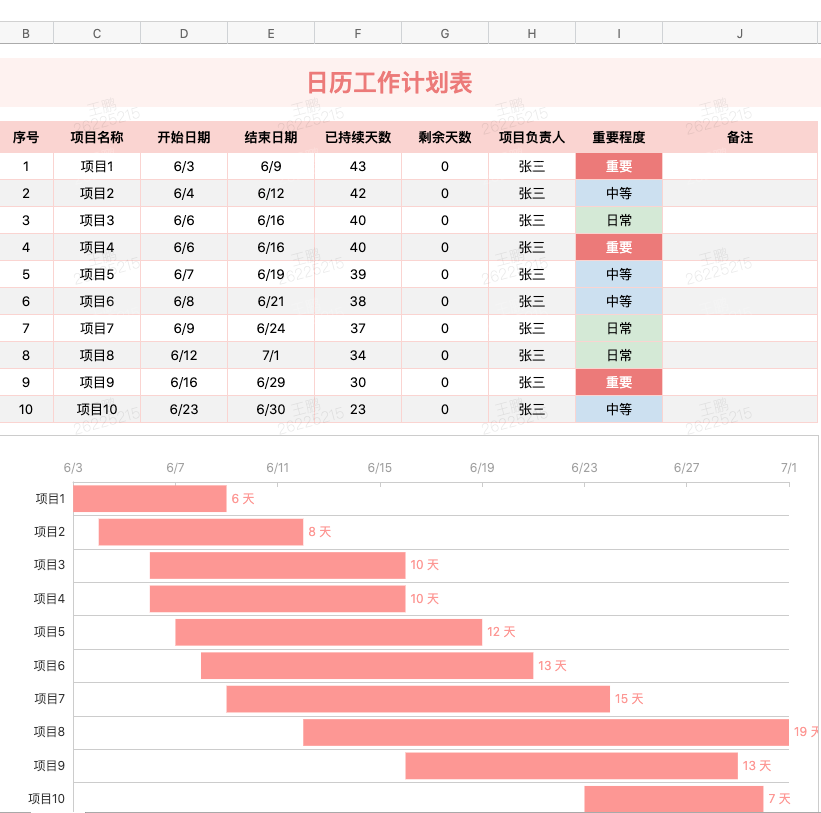Click 项目1 red 重要 importance cell
This screenshot has width=821, height=813.
(x=618, y=166)
